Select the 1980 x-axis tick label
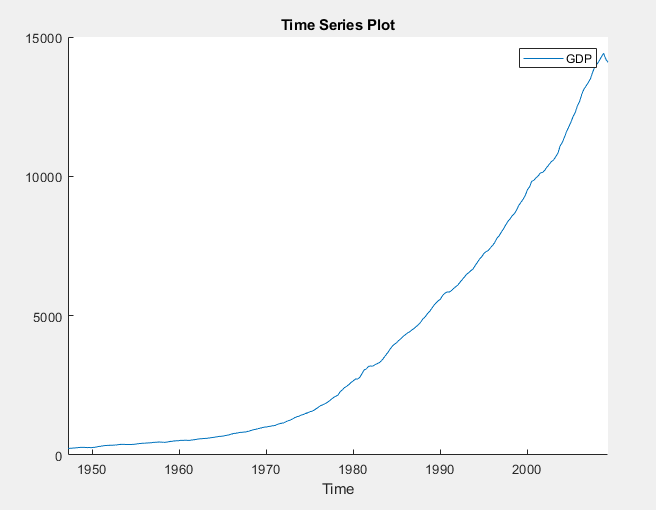The image size is (656, 510). tap(353, 470)
